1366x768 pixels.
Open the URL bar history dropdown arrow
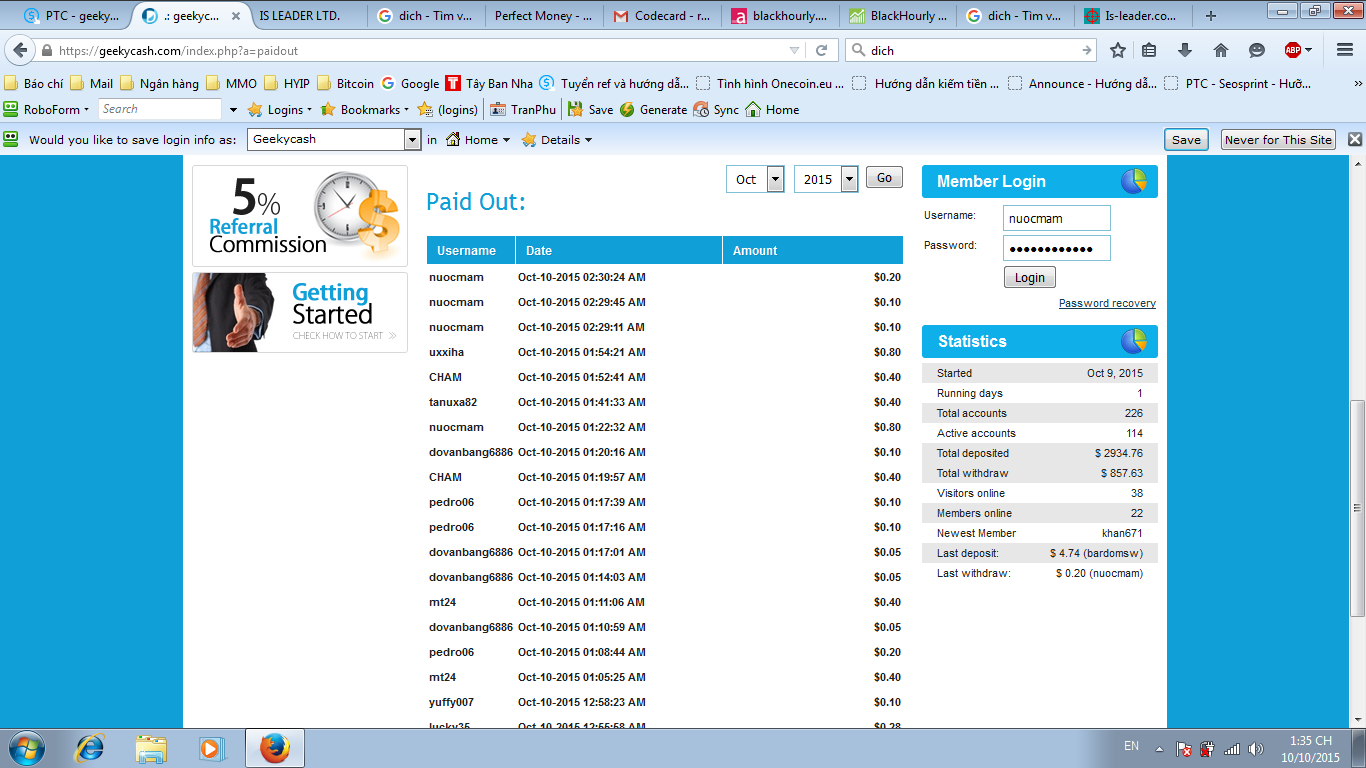coord(794,50)
